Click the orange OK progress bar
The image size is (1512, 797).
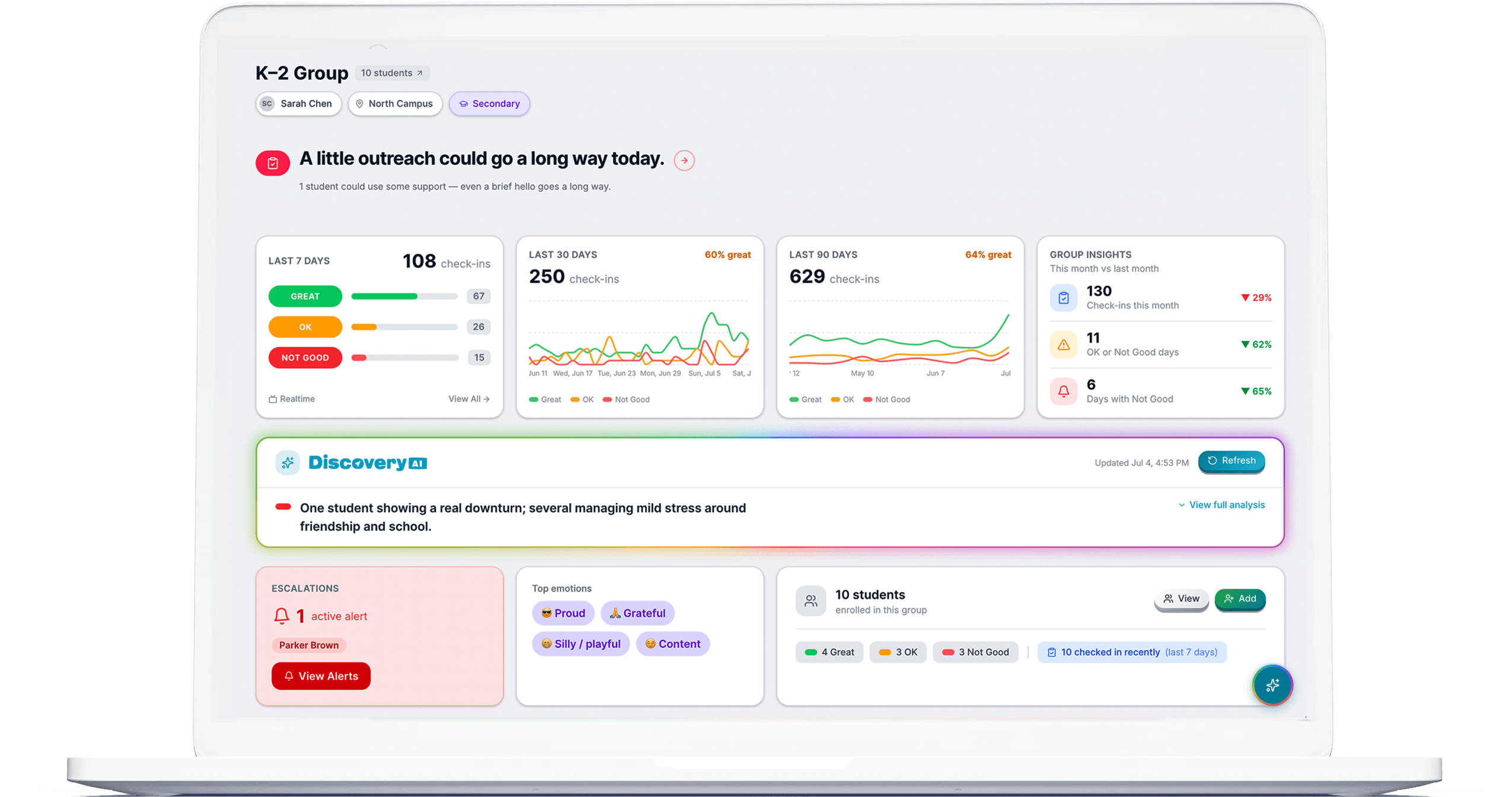click(403, 327)
